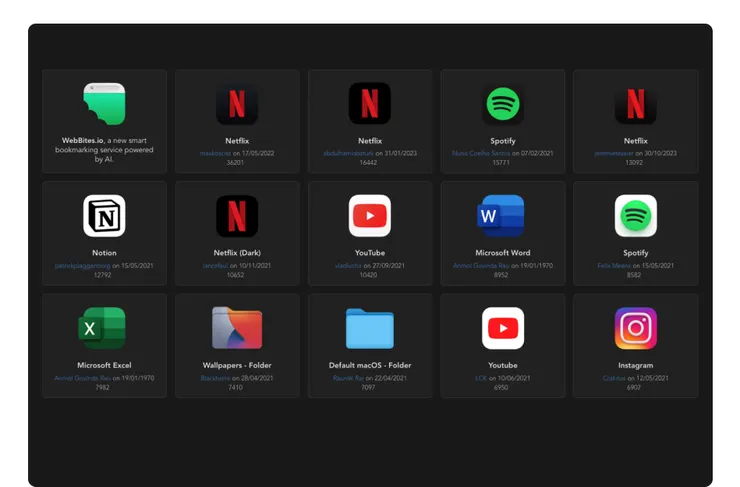Open the Netflix icon with 36201 downloads
Image resolution: width=740 pixels, height=487 pixels.
(237, 104)
